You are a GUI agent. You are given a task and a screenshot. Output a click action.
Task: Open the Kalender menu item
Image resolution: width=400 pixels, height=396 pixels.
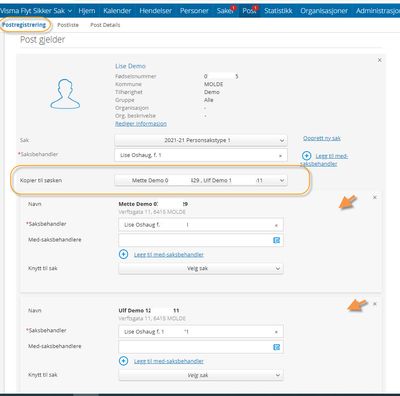click(x=117, y=11)
